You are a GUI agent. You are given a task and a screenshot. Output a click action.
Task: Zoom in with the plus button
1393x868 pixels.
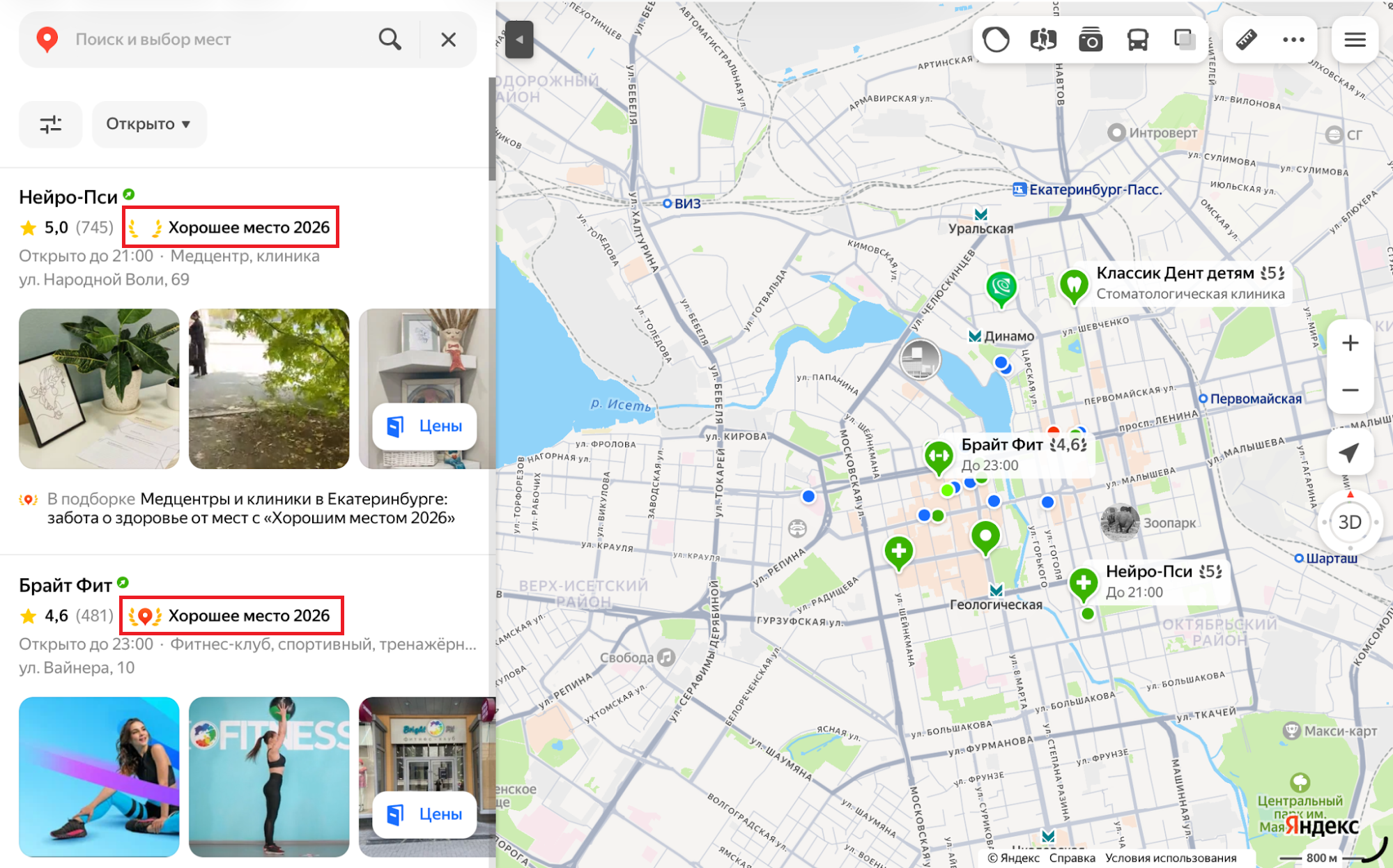[x=1350, y=343]
